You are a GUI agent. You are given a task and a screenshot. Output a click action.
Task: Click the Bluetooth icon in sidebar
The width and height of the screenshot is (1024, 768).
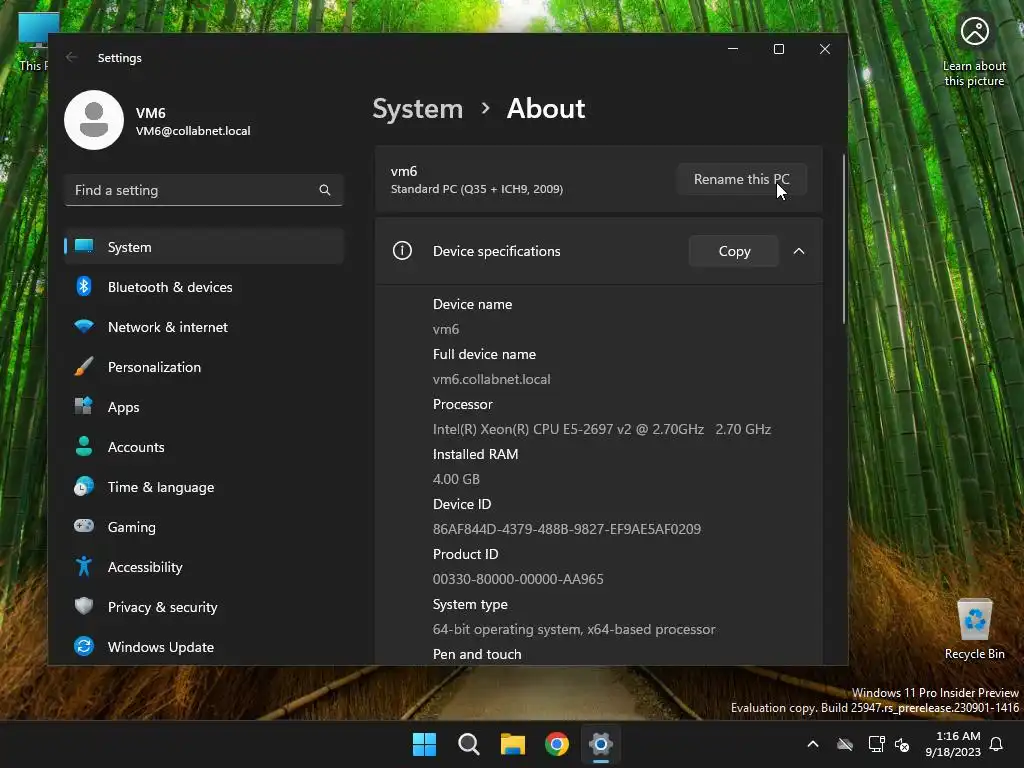click(x=84, y=286)
